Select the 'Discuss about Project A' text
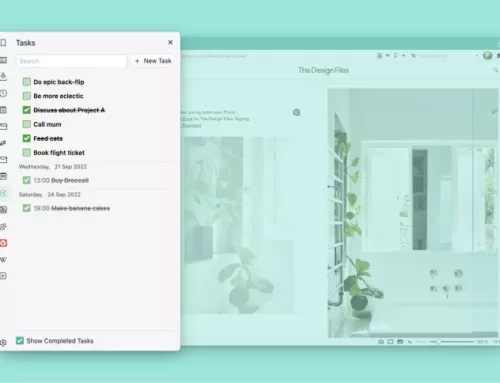500x383 pixels. click(x=69, y=110)
